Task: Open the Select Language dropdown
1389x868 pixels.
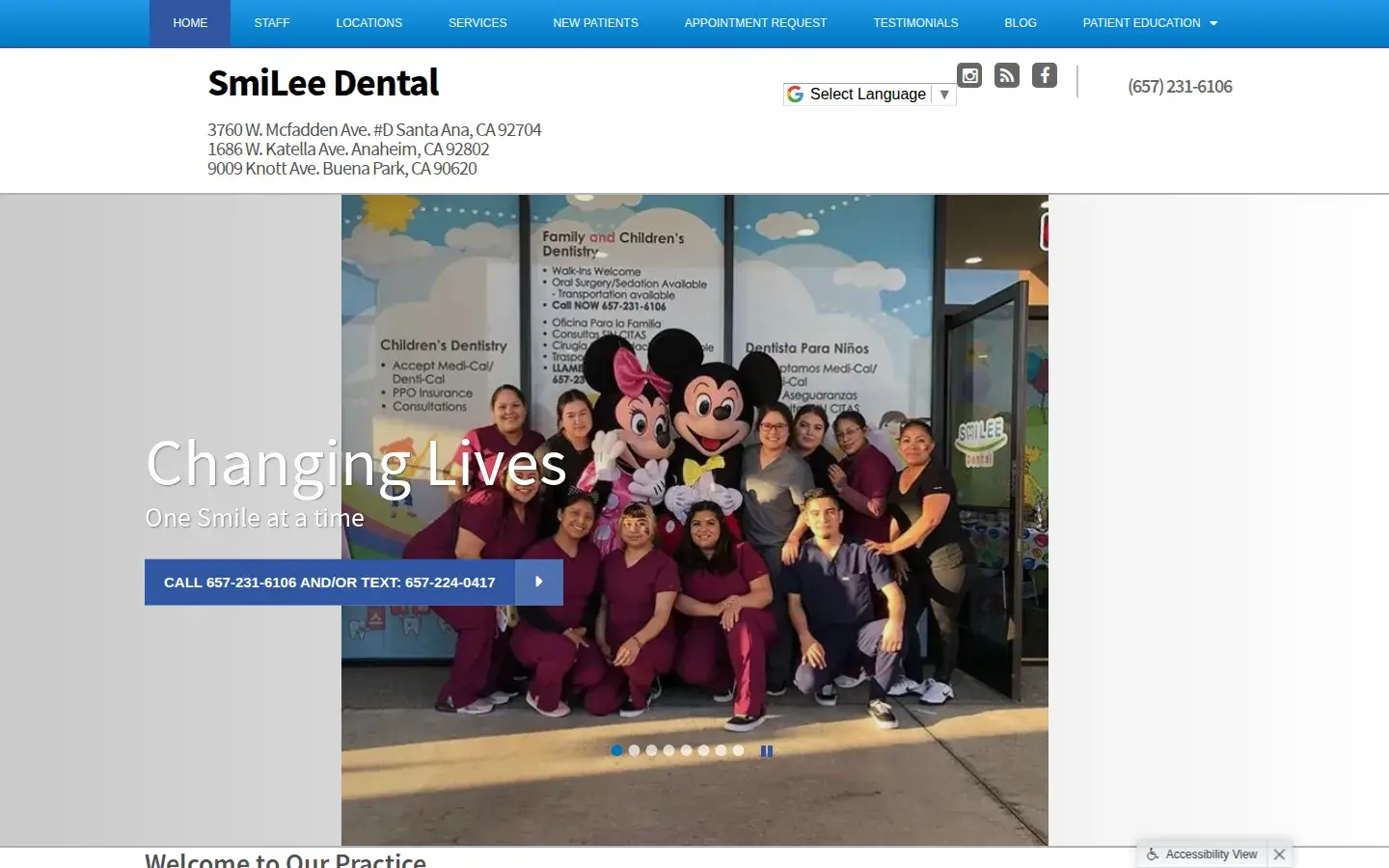Action: pos(869,95)
